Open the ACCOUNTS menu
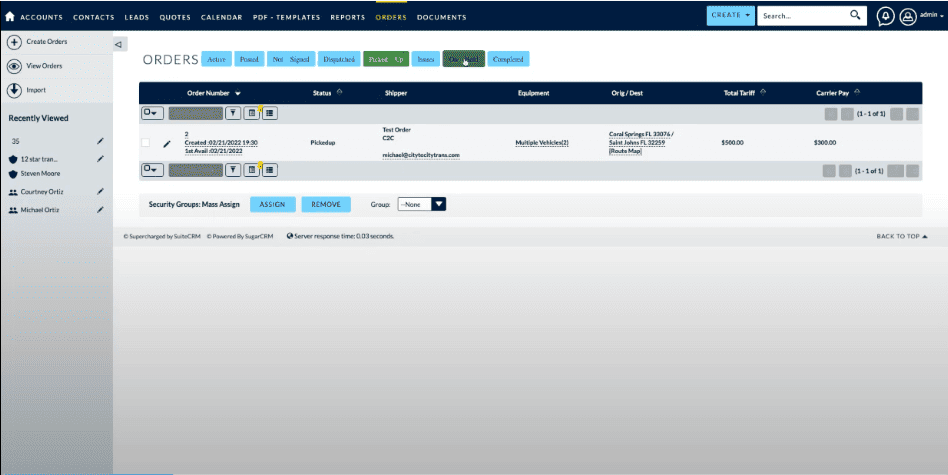 [x=41, y=18]
